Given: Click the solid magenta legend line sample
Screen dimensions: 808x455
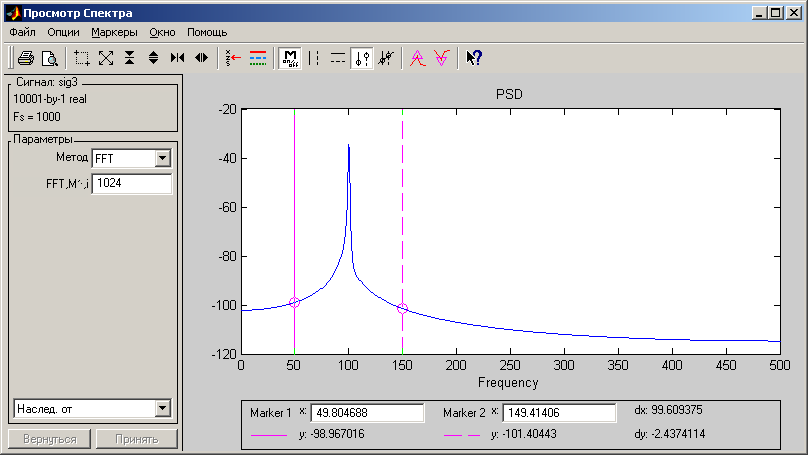Looking at the screenshot, I should coord(269,435).
